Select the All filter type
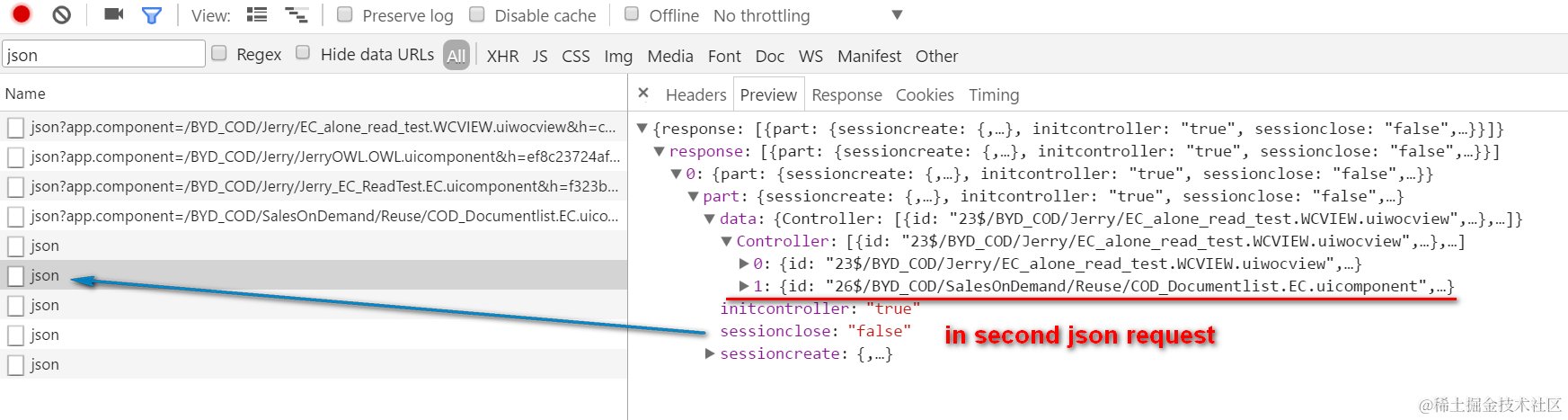This screenshot has width=1568, height=420. (456, 55)
